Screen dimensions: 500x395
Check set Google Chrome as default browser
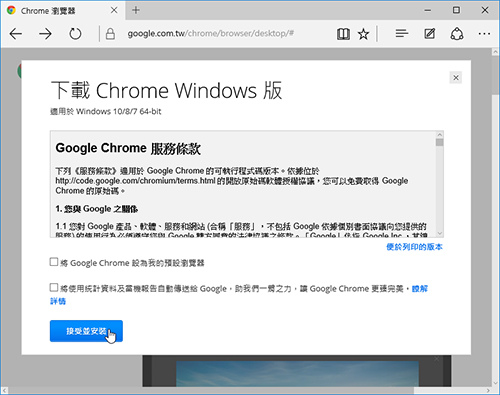click(54, 262)
